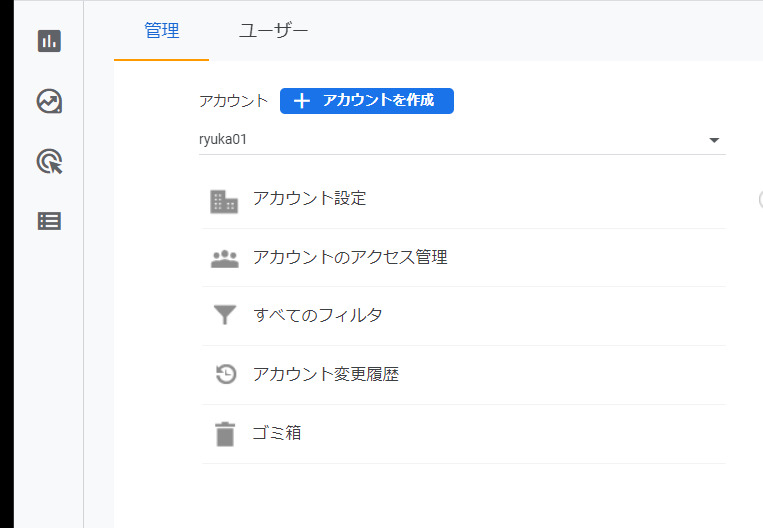The image size is (763, 528).
Task: Open the ryuka01 account selector
Action: pos(462,140)
